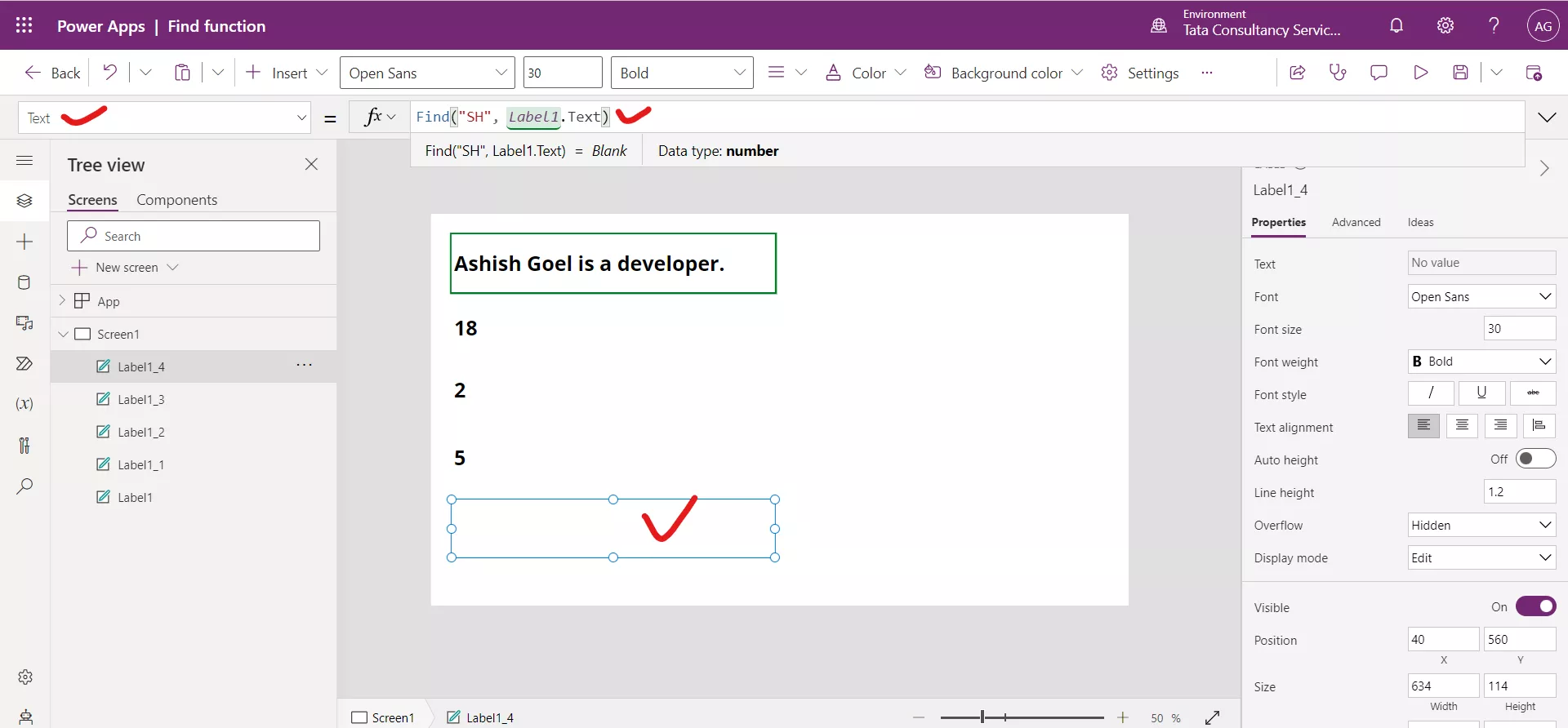Open Bold font weight dropdown in toolbar
Screen dimensions: 1568x728
[682, 73]
